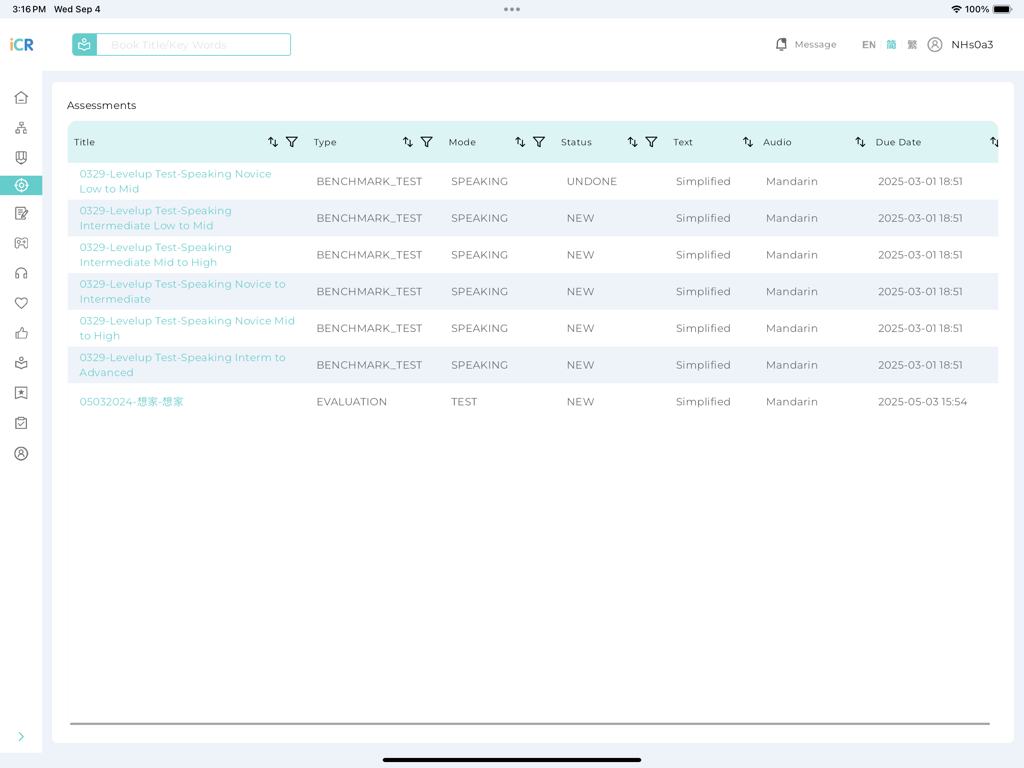Click the Book Title/Key Words search field
This screenshot has height=768, width=1024.
coord(190,44)
